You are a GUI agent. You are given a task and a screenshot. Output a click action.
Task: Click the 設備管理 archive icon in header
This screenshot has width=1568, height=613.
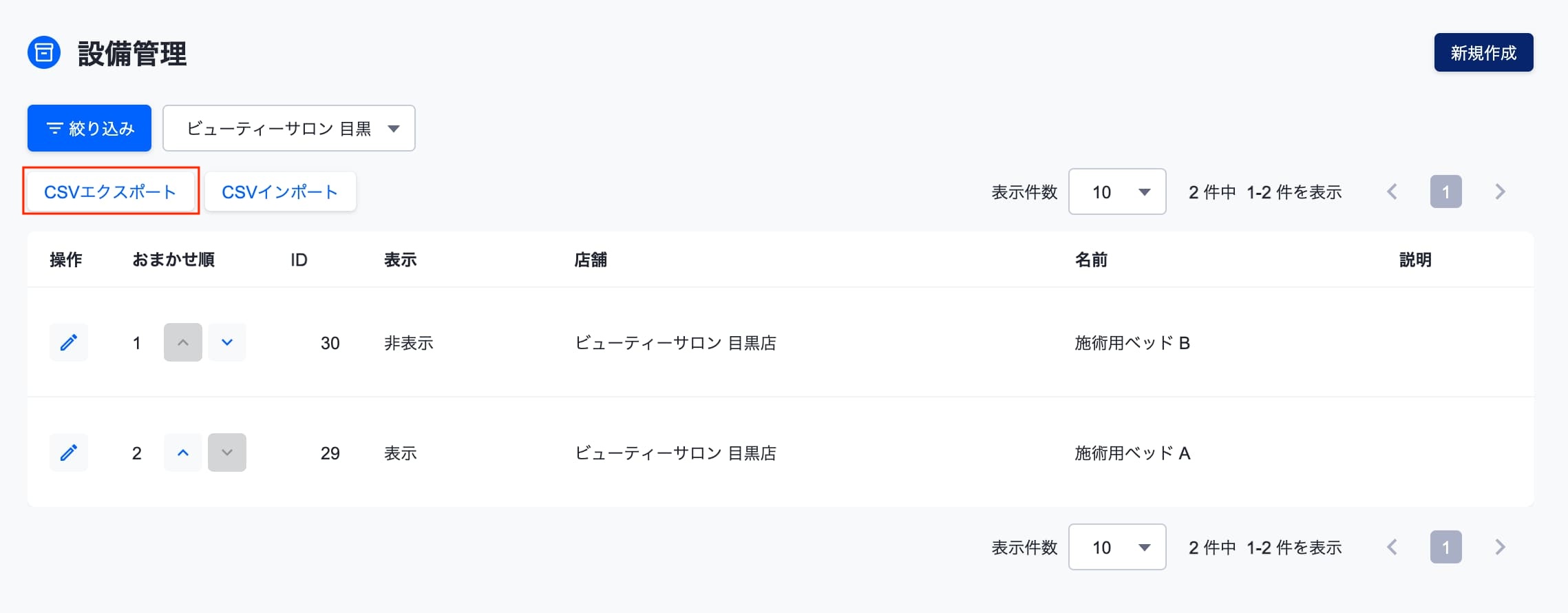(44, 52)
